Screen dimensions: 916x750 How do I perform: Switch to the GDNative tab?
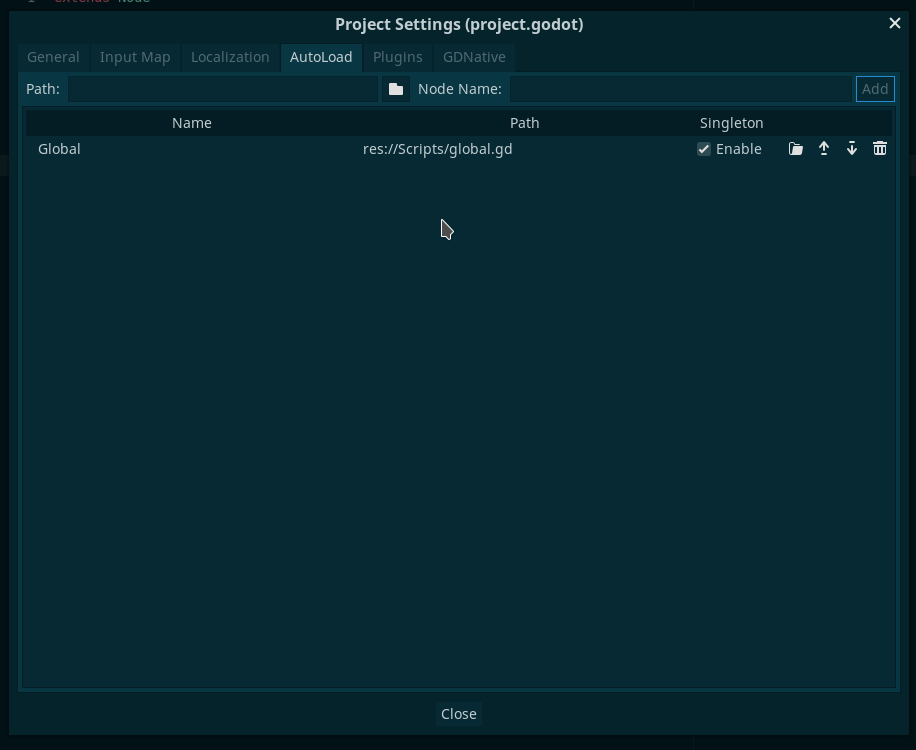473,57
